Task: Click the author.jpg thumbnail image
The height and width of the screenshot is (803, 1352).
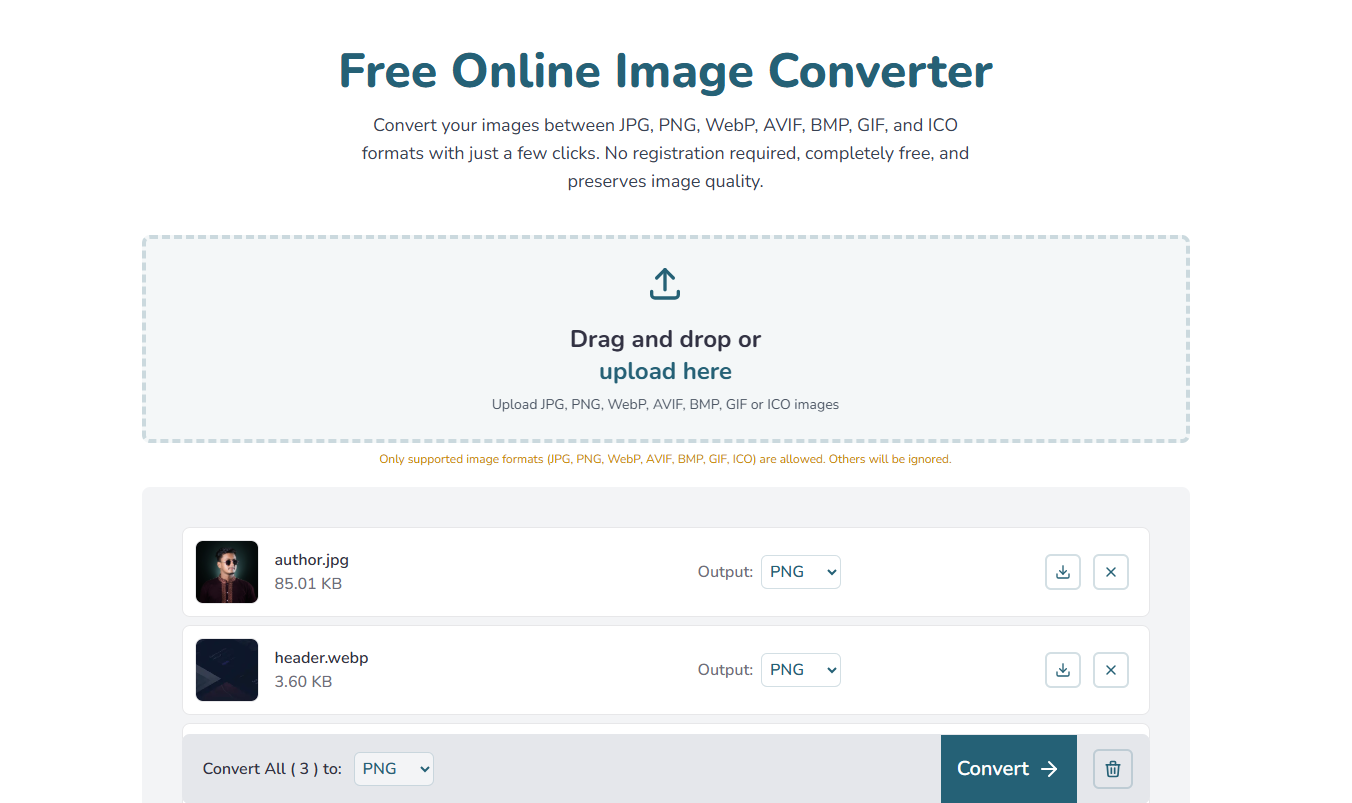Action: [226, 571]
